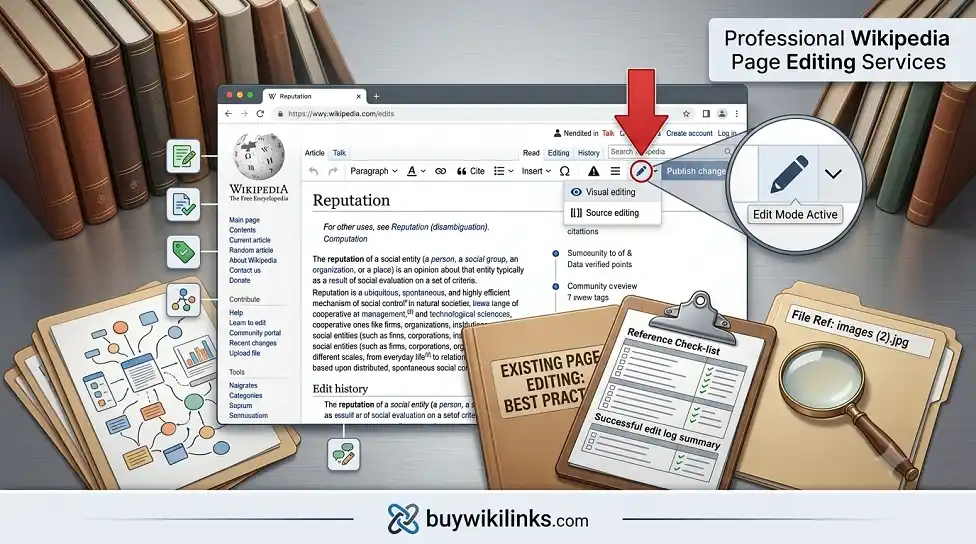Click the pencil edit-mode icon in toolbar
976x544 pixels.
pyautogui.click(x=641, y=171)
